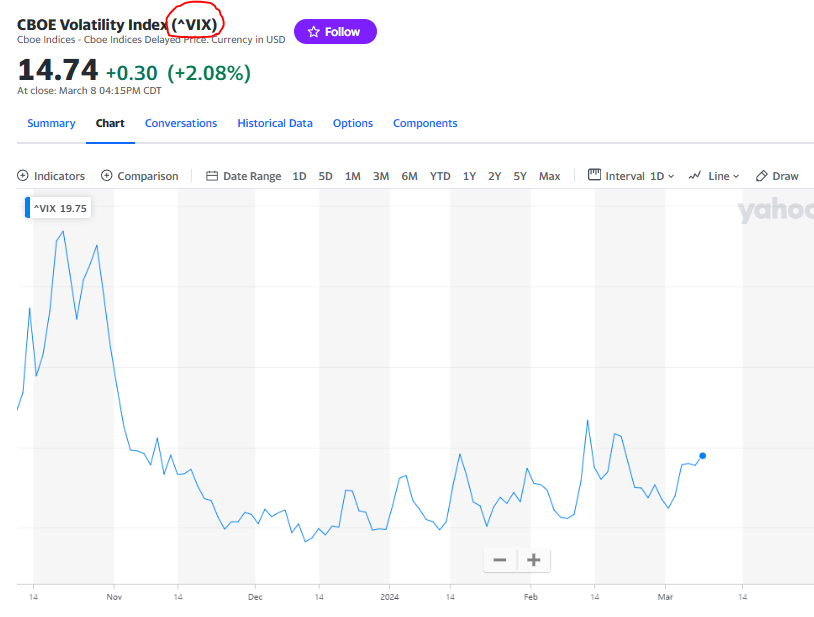Click the Interval ruler icon

tap(594, 175)
